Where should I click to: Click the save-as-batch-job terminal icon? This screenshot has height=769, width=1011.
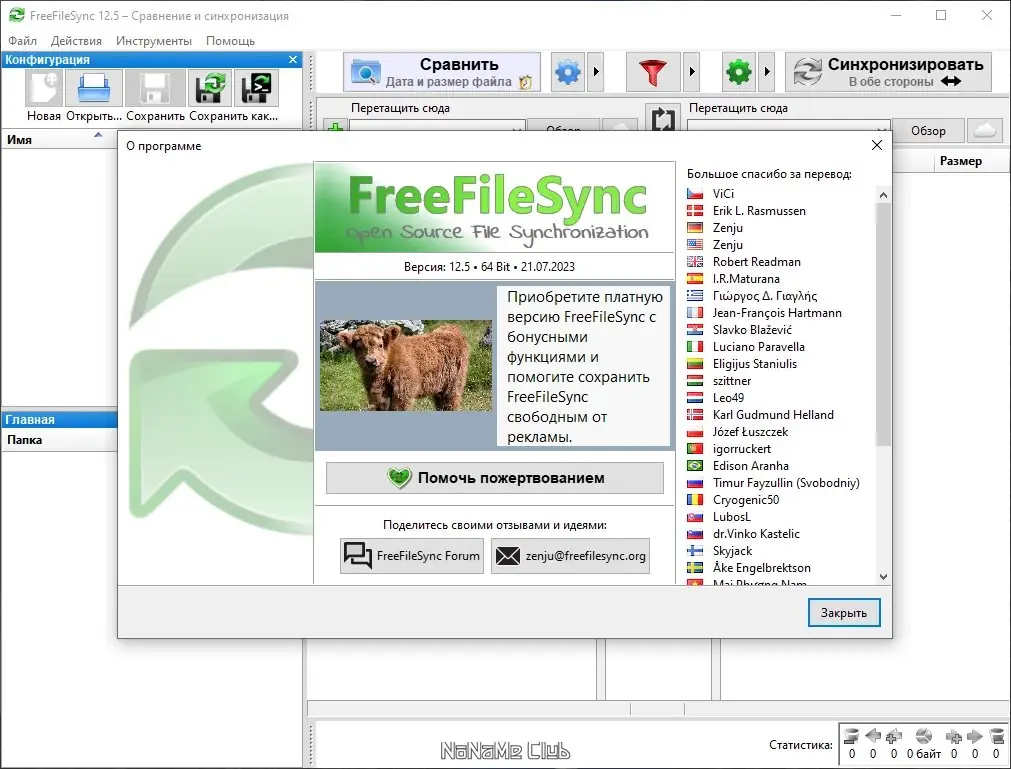256,88
